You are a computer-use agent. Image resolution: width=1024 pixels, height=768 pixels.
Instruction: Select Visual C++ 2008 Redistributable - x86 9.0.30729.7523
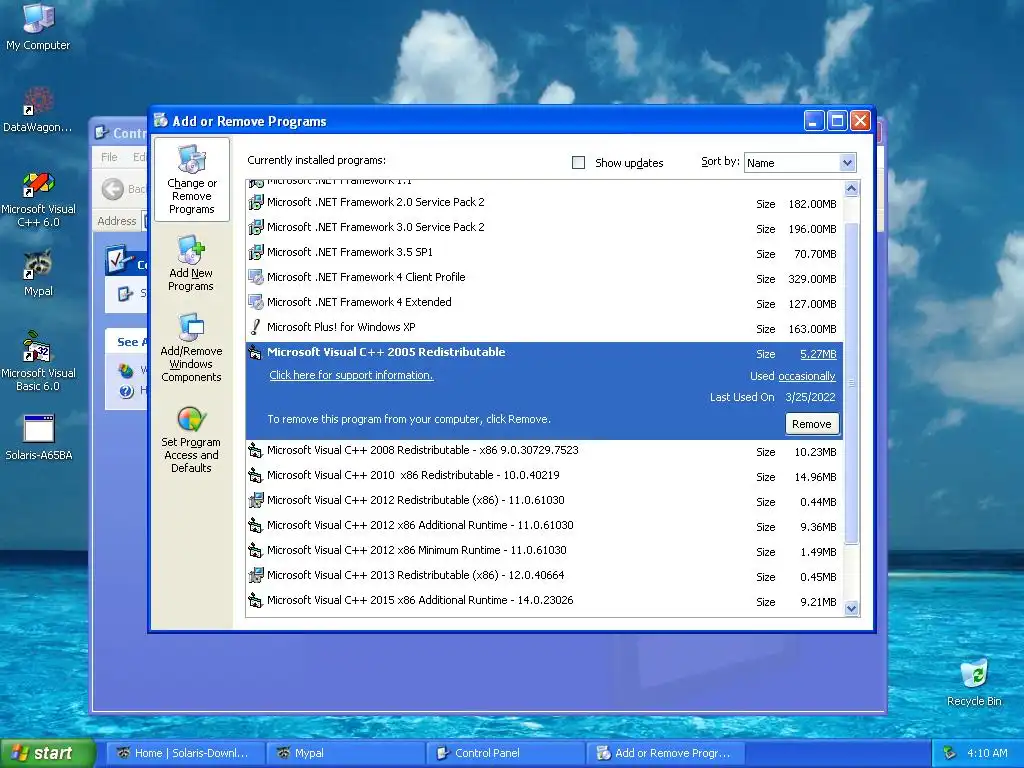tap(545, 451)
